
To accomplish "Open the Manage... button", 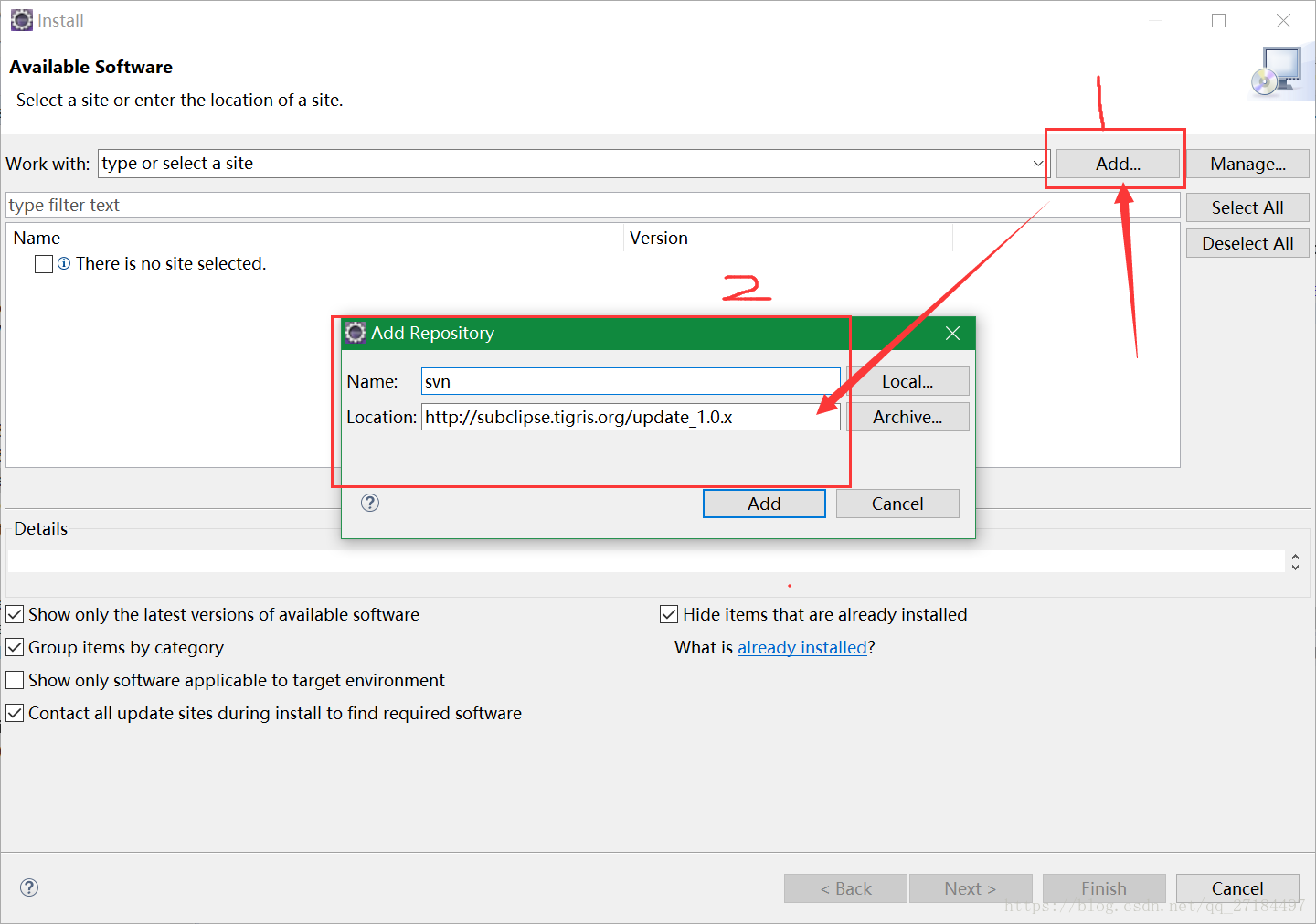I will [x=1247, y=163].
